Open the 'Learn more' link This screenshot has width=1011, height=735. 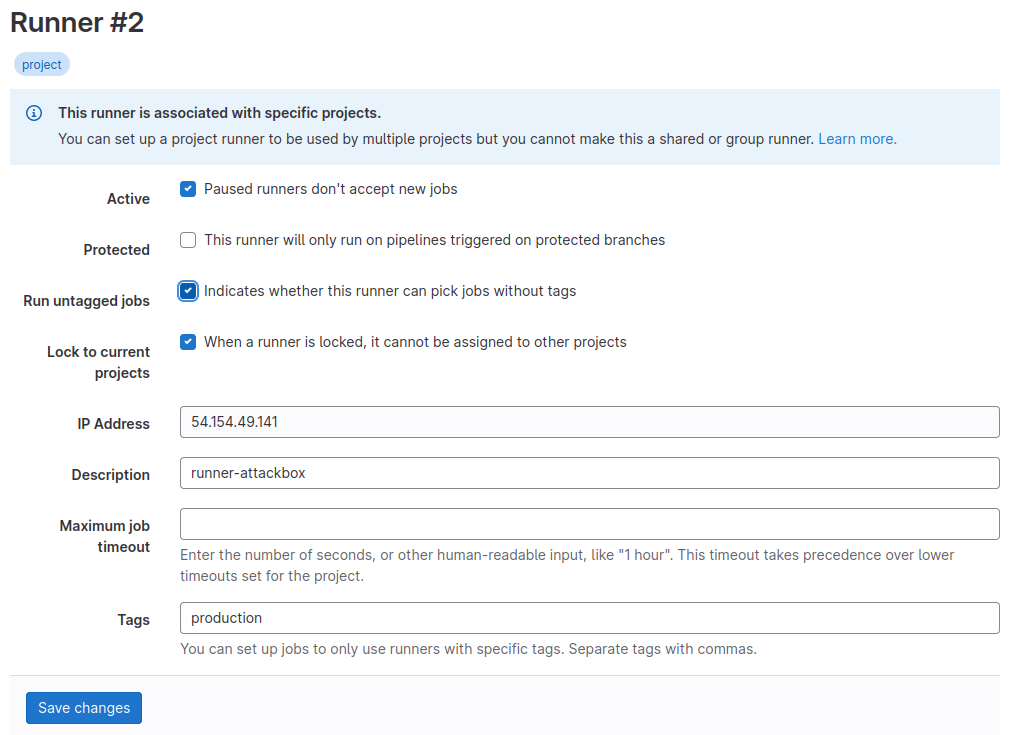point(856,139)
